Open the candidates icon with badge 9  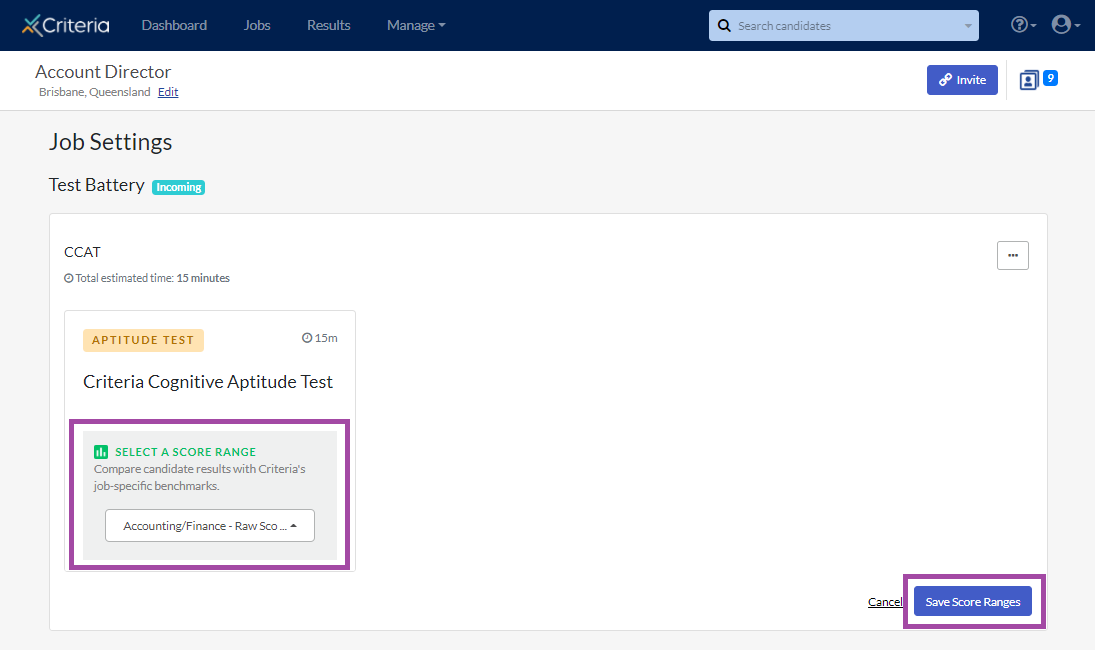1038,80
